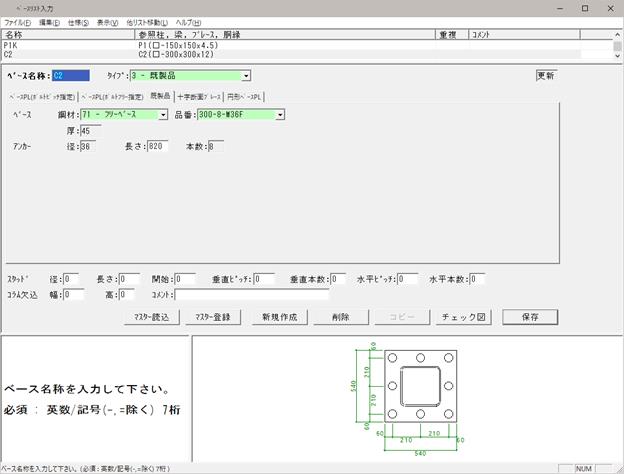Click the base plate drawing preview
This screenshot has height=474, width=624.
408,399
